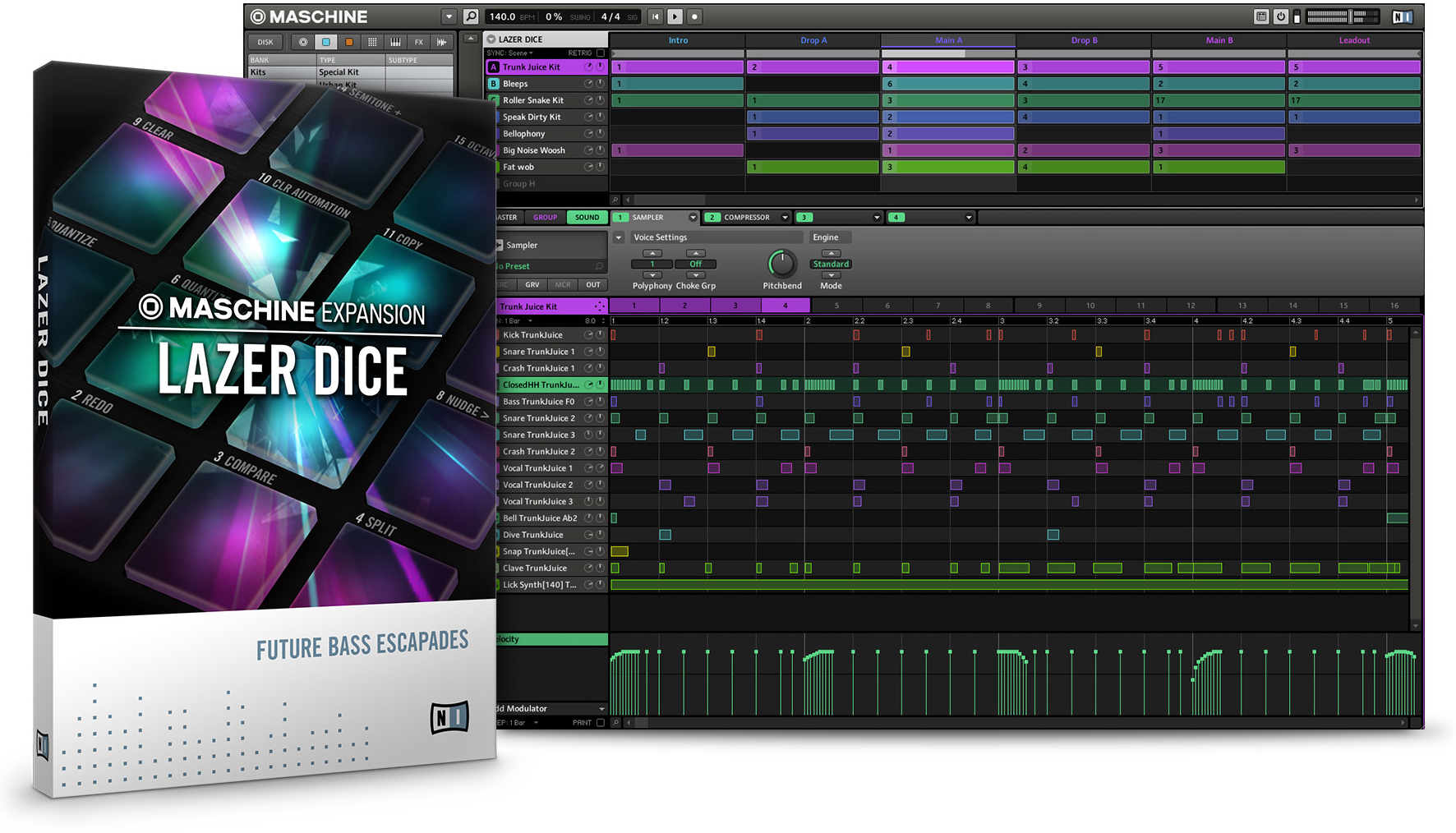
Task: Hit the record button in the transport
Action: click(694, 16)
